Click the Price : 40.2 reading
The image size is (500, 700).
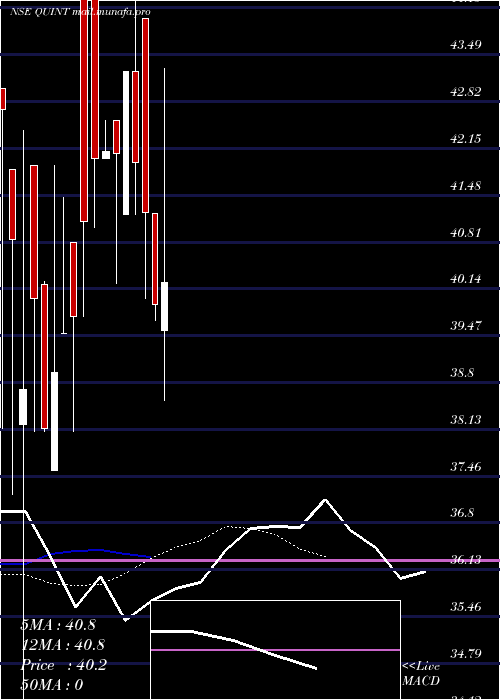click(x=64, y=665)
